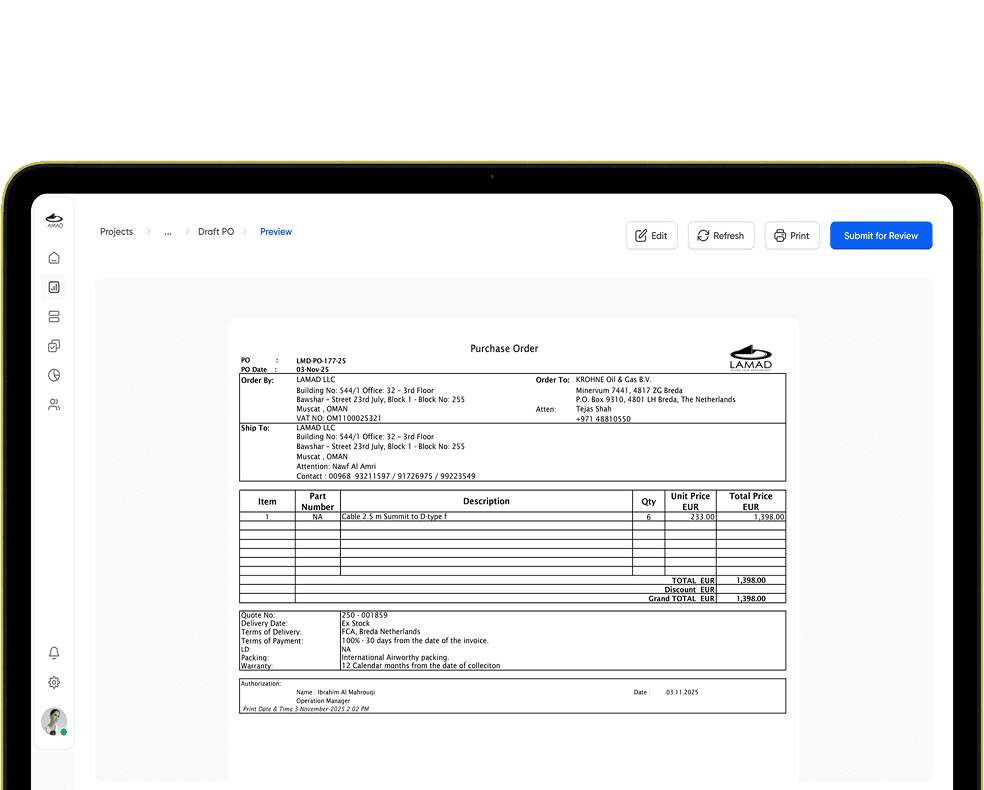This screenshot has width=984, height=790.
Task: Click the LAMAD logo in the sidebar
Action: point(55,220)
